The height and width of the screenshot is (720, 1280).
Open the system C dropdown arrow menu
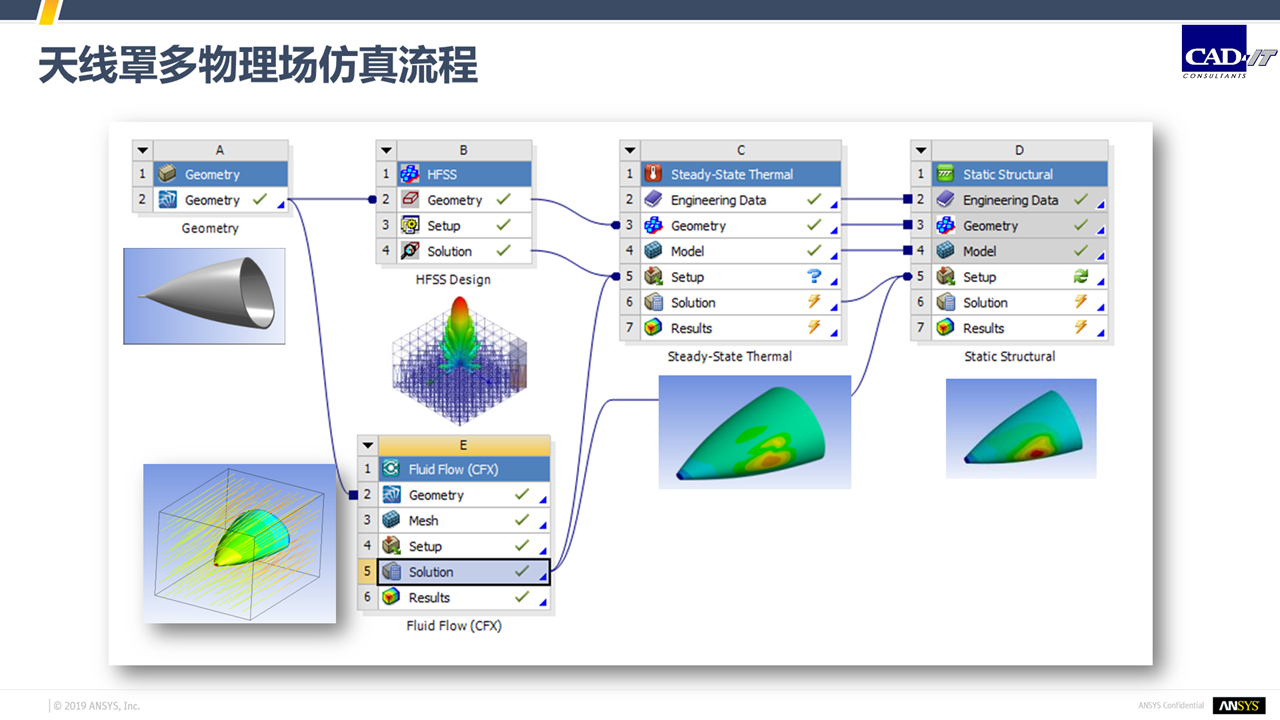point(630,150)
